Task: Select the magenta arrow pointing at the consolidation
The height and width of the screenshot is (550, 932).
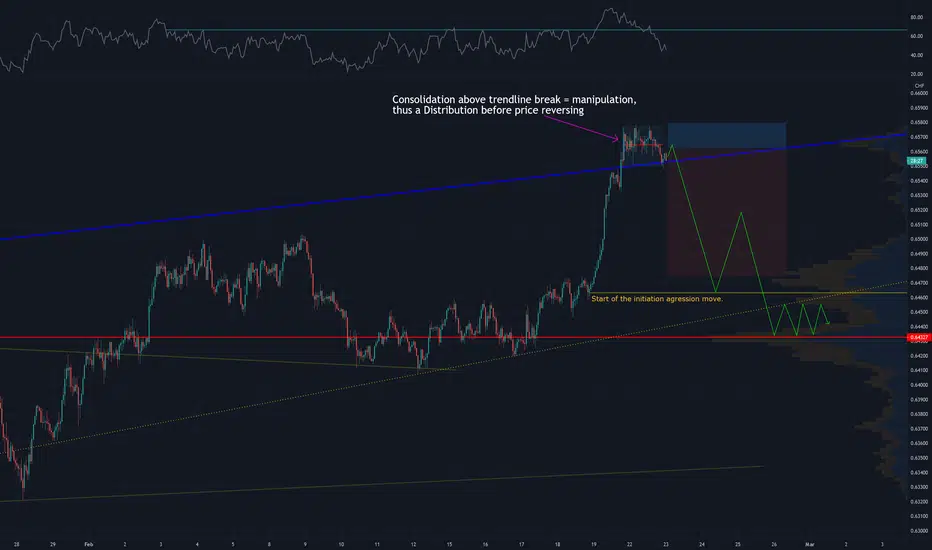Action: tap(581, 128)
